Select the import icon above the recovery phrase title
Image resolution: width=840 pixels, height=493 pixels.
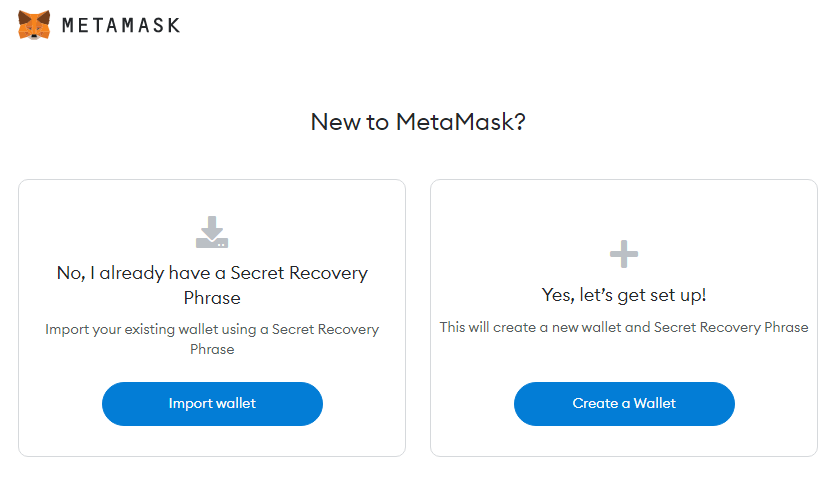point(212,232)
